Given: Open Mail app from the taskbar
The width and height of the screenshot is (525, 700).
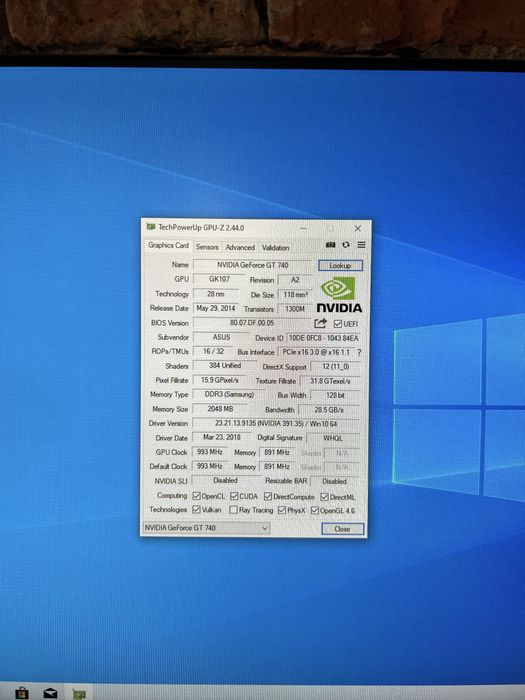Looking at the screenshot, I should click(x=50, y=694).
